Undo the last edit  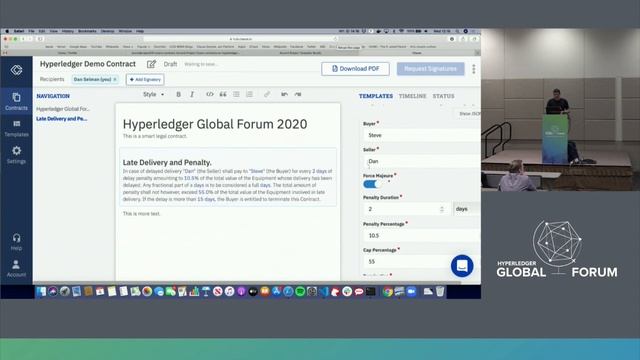284,94
